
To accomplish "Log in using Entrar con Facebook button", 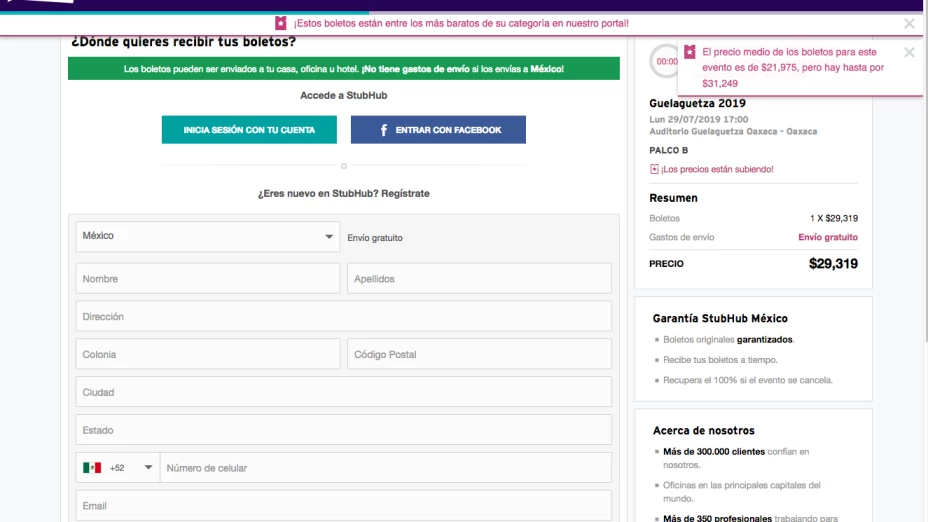I will [x=438, y=130].
